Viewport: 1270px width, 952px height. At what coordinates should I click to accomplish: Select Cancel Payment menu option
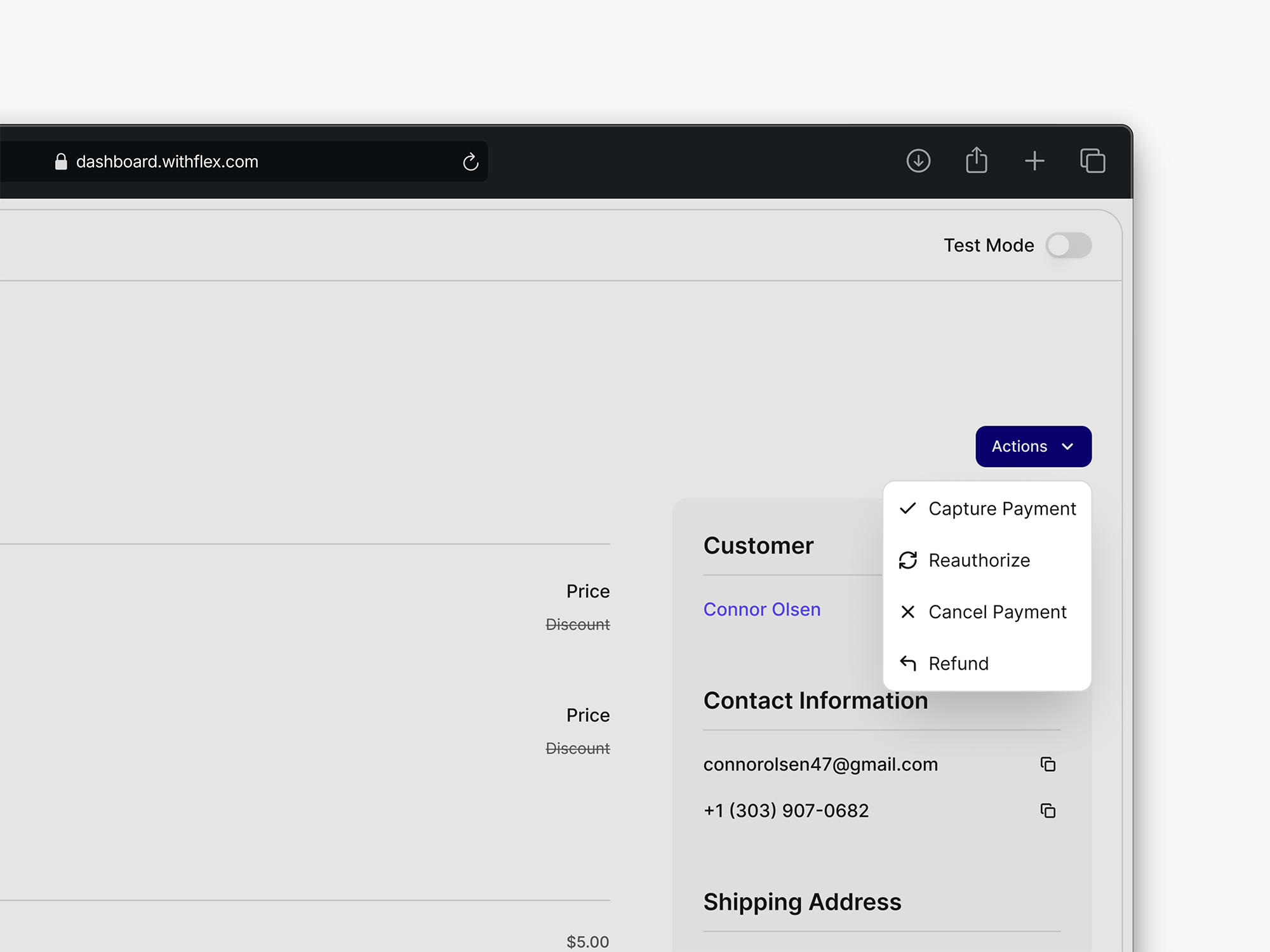tap(997, 612)
